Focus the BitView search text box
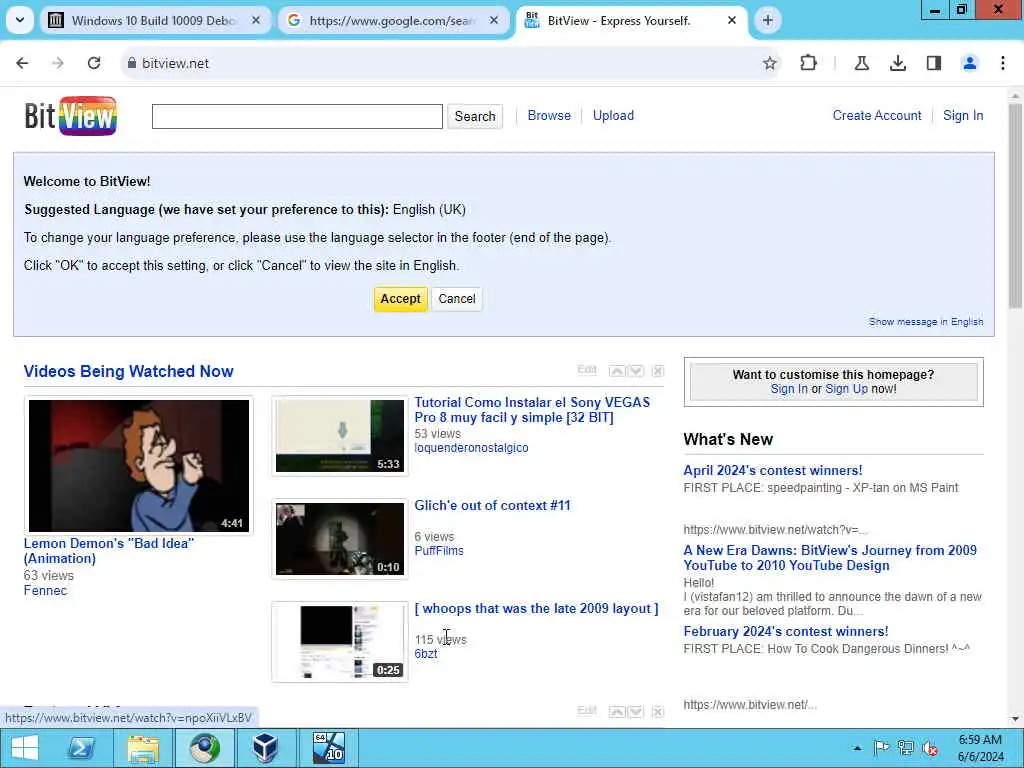The height and width of the screenshot is (768, 1024). 297,116
